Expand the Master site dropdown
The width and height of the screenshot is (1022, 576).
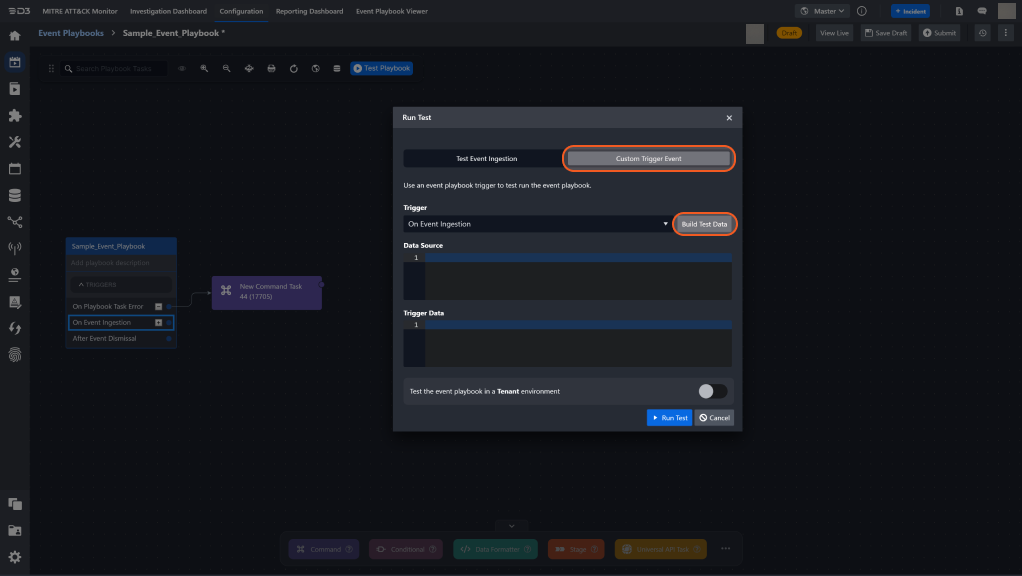click(x=822, y=11)
